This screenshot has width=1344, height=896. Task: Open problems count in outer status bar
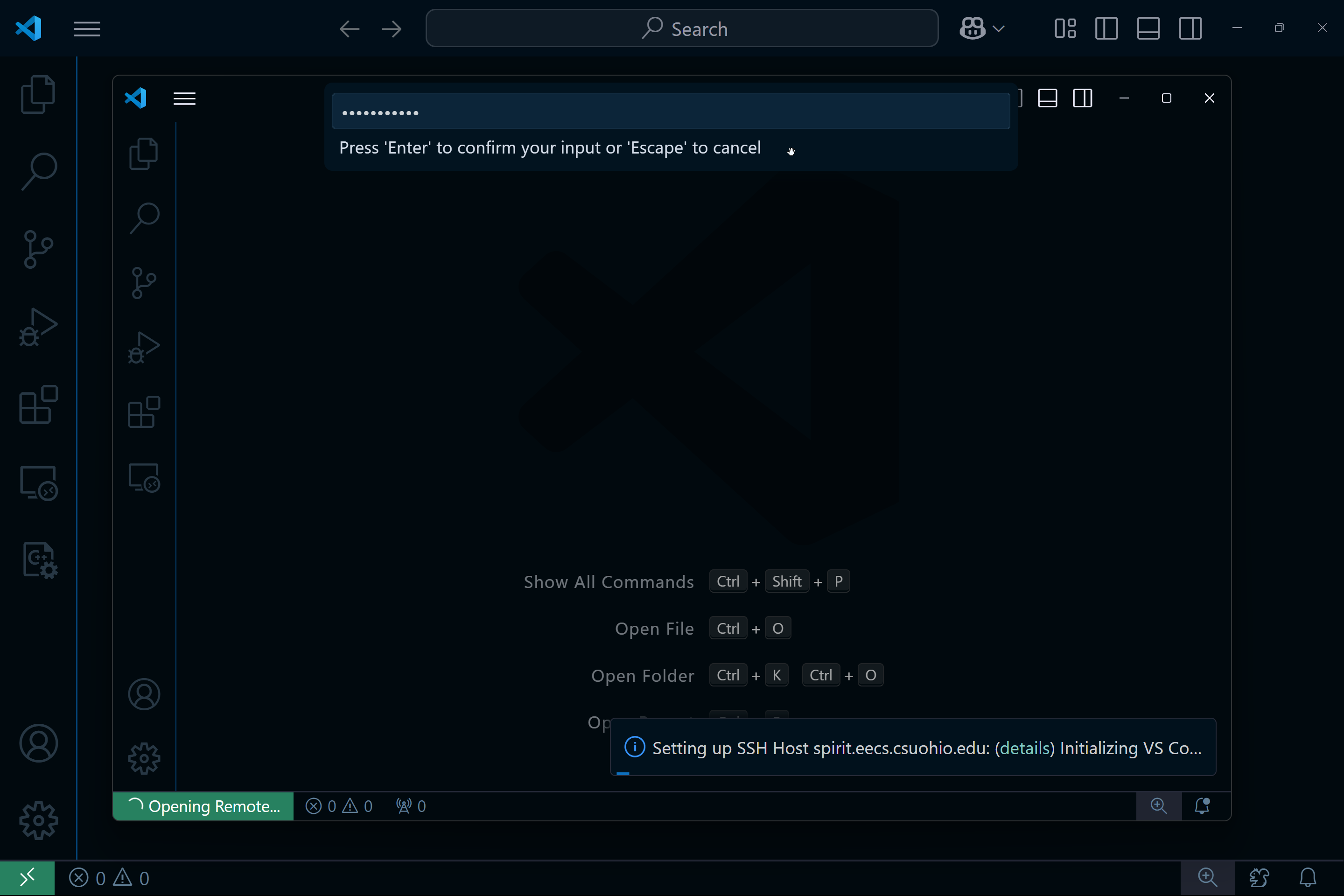(109, 878)
